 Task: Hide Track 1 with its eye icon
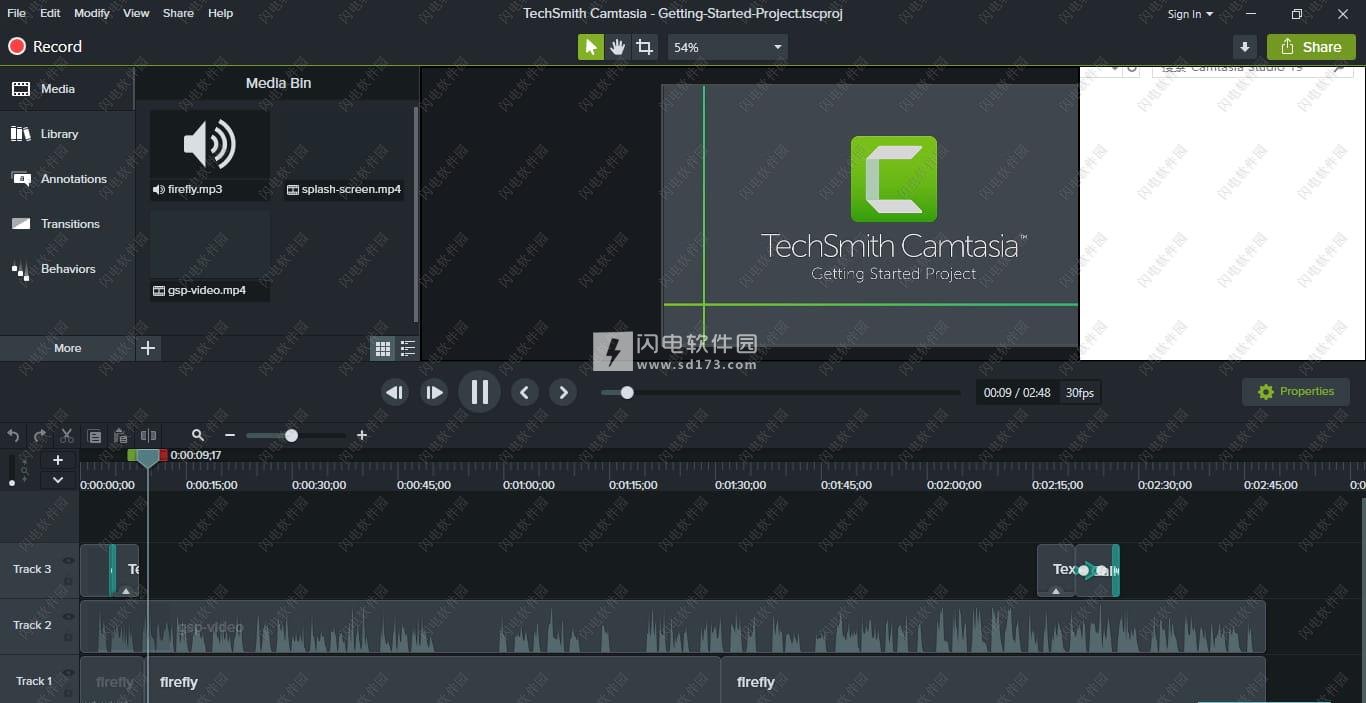click(69, 673)
